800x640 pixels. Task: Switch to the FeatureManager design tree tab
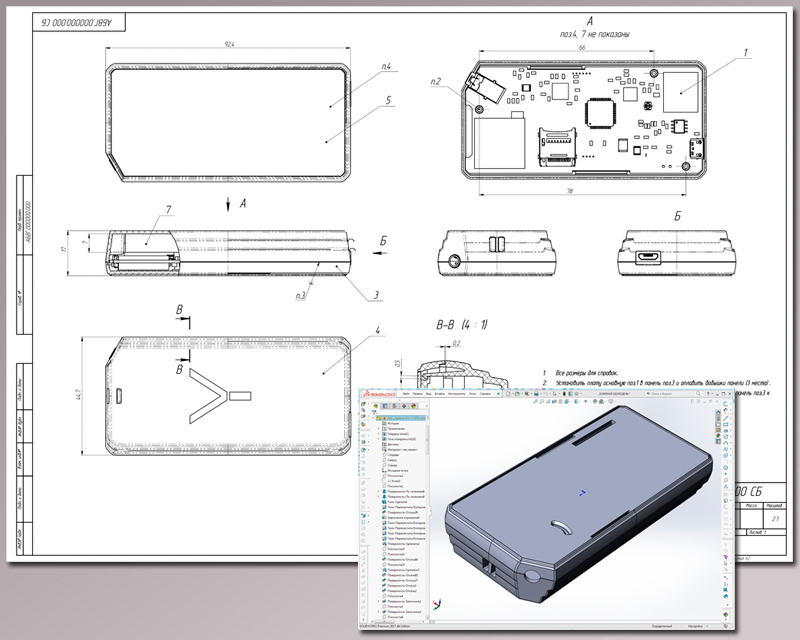tap(376, 406)
